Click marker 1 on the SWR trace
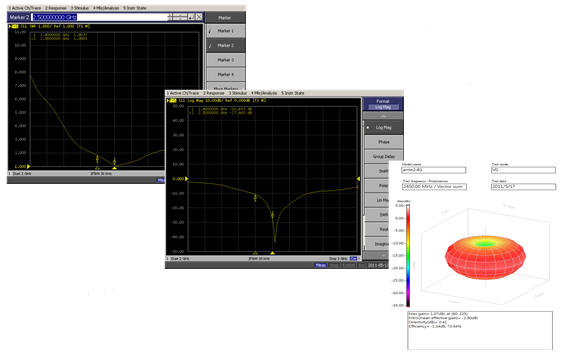 tap(97, 159)
